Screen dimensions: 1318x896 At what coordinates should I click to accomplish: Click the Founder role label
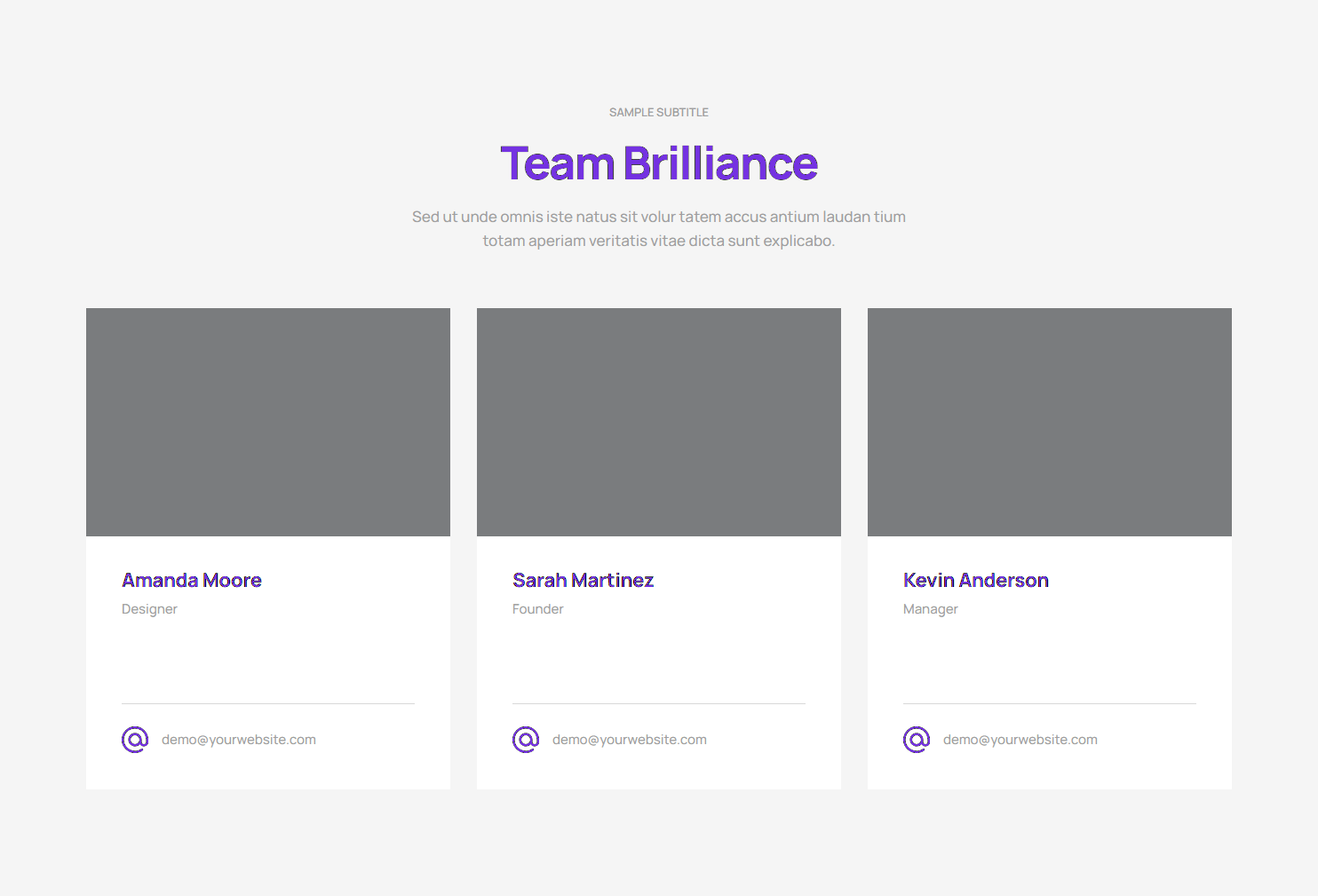(x=537, y=609)
